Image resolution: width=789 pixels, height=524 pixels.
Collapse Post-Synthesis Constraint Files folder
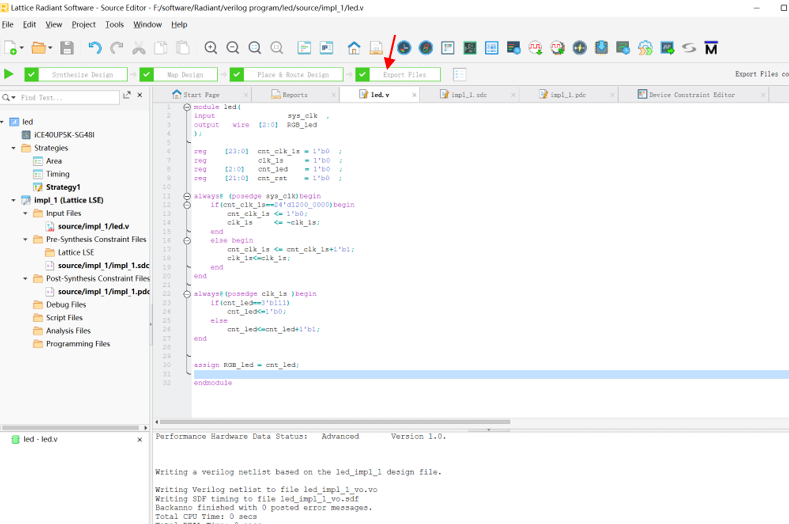click(25, 278)
